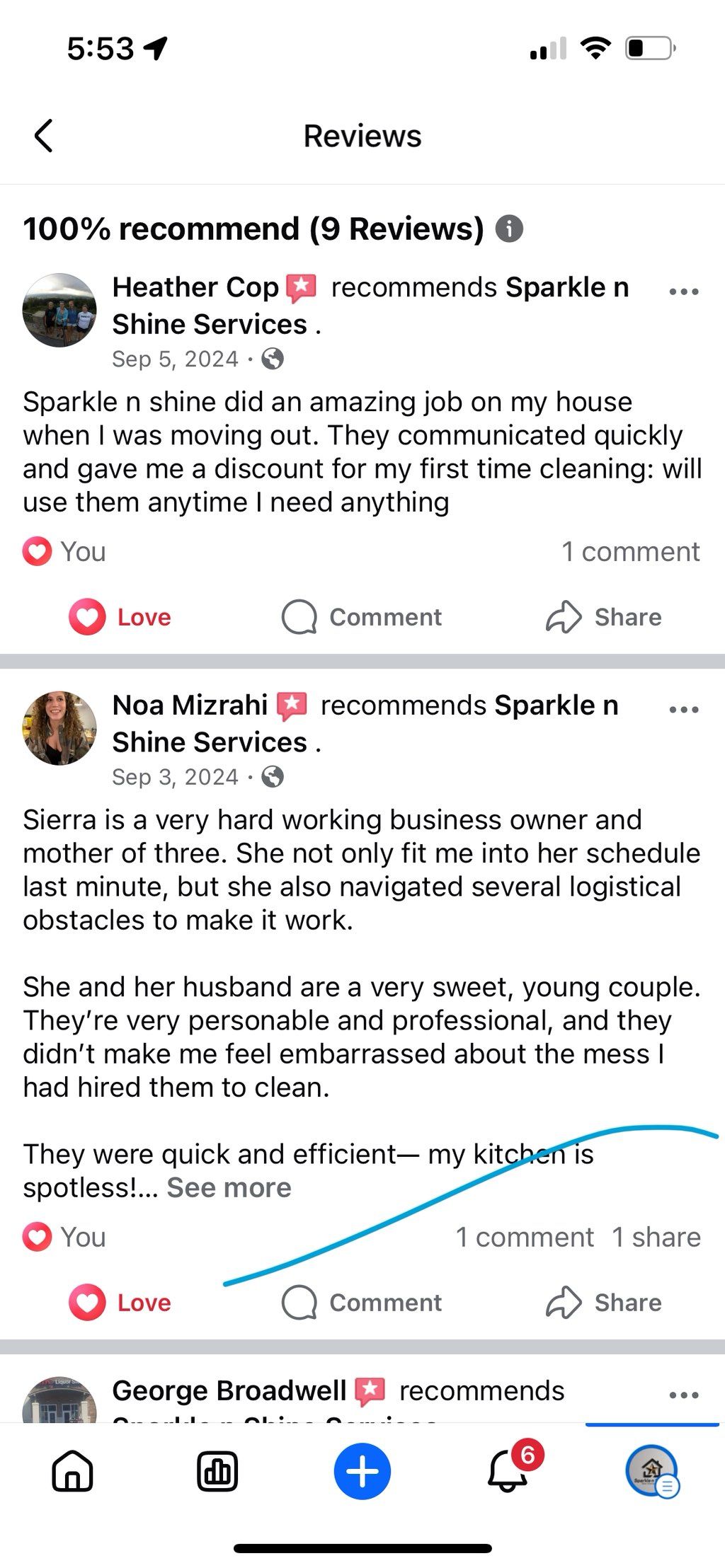
Task: Comment on Heather Cop's review
Action: point(362,617)
